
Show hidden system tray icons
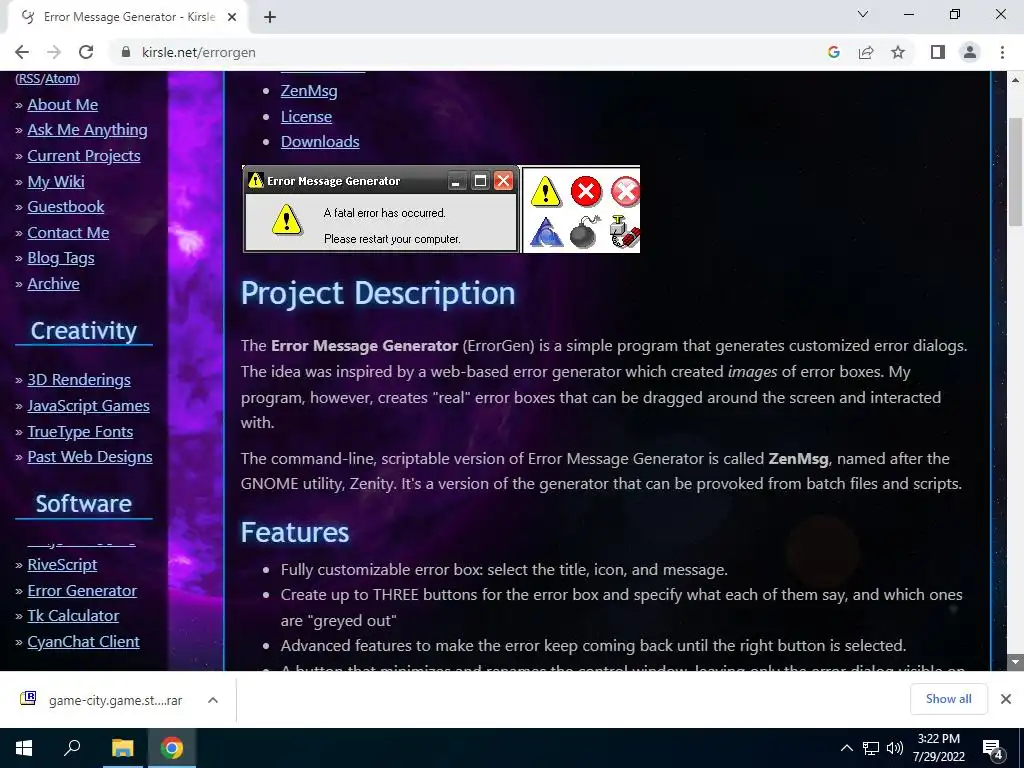tap(846, 748)
